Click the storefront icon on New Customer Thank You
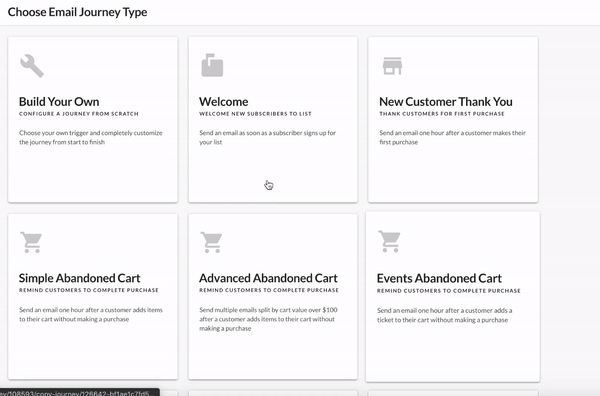The image size is (600, 396). [392, 66]
